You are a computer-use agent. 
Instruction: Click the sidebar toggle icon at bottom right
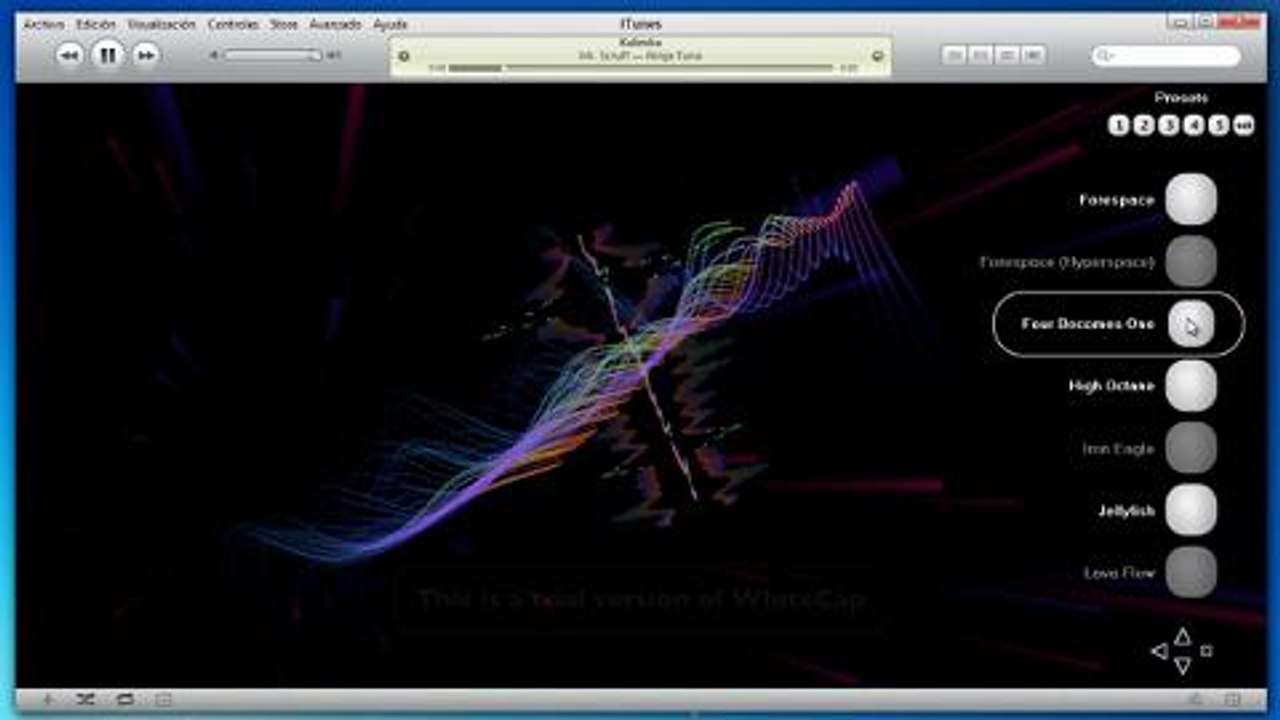tap(1233, 699)
